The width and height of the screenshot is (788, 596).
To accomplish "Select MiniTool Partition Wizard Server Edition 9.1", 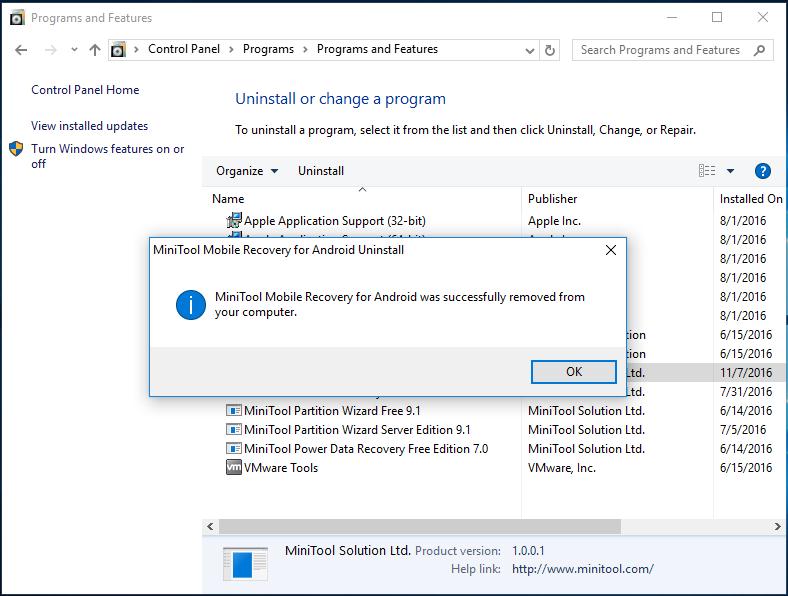I will (x=495, y=430).
